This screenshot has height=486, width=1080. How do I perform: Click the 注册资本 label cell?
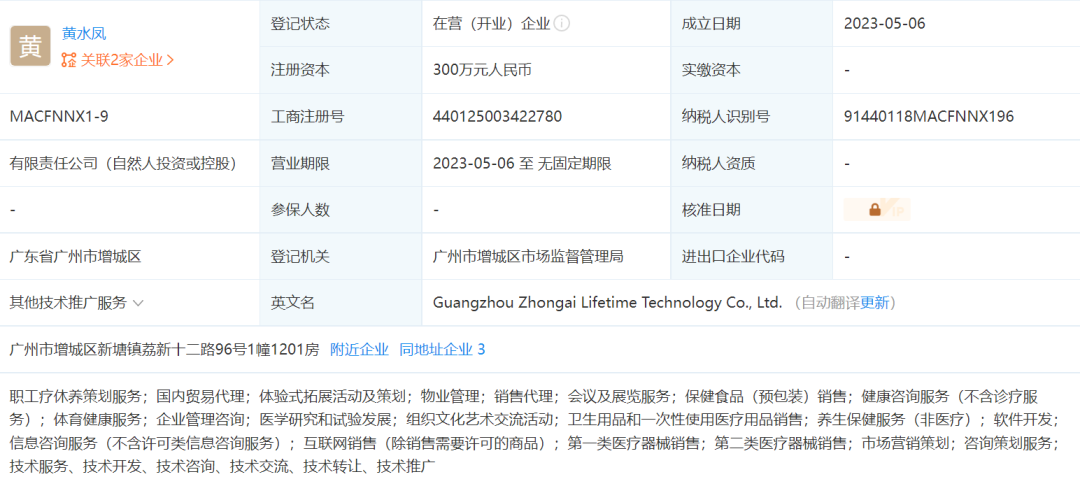coord(340,70)
